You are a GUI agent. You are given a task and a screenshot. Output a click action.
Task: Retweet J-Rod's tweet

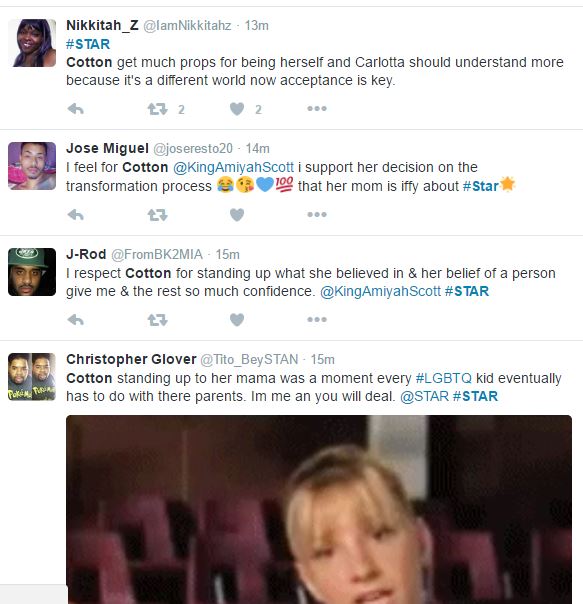[158, 320]
